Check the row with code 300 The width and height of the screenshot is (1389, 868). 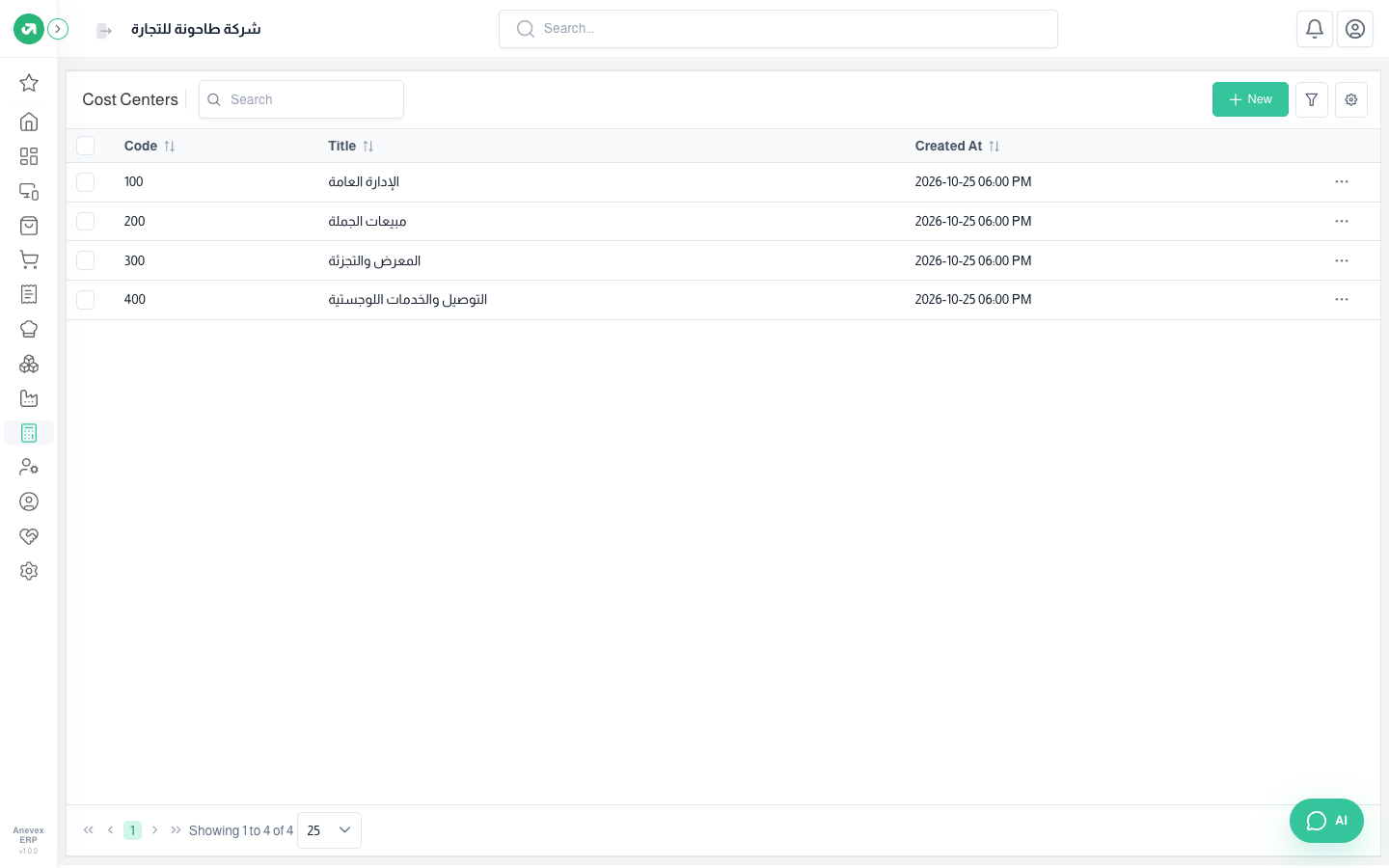click(86, 260)
